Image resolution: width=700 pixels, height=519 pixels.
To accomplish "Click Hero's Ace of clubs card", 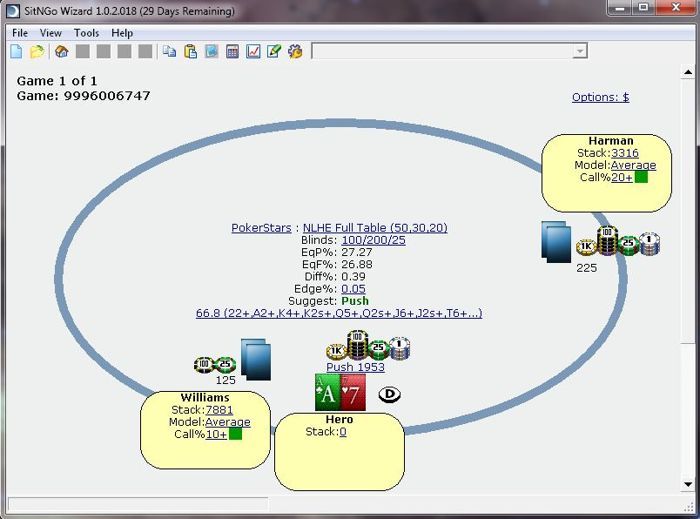I will coord(328,393).
